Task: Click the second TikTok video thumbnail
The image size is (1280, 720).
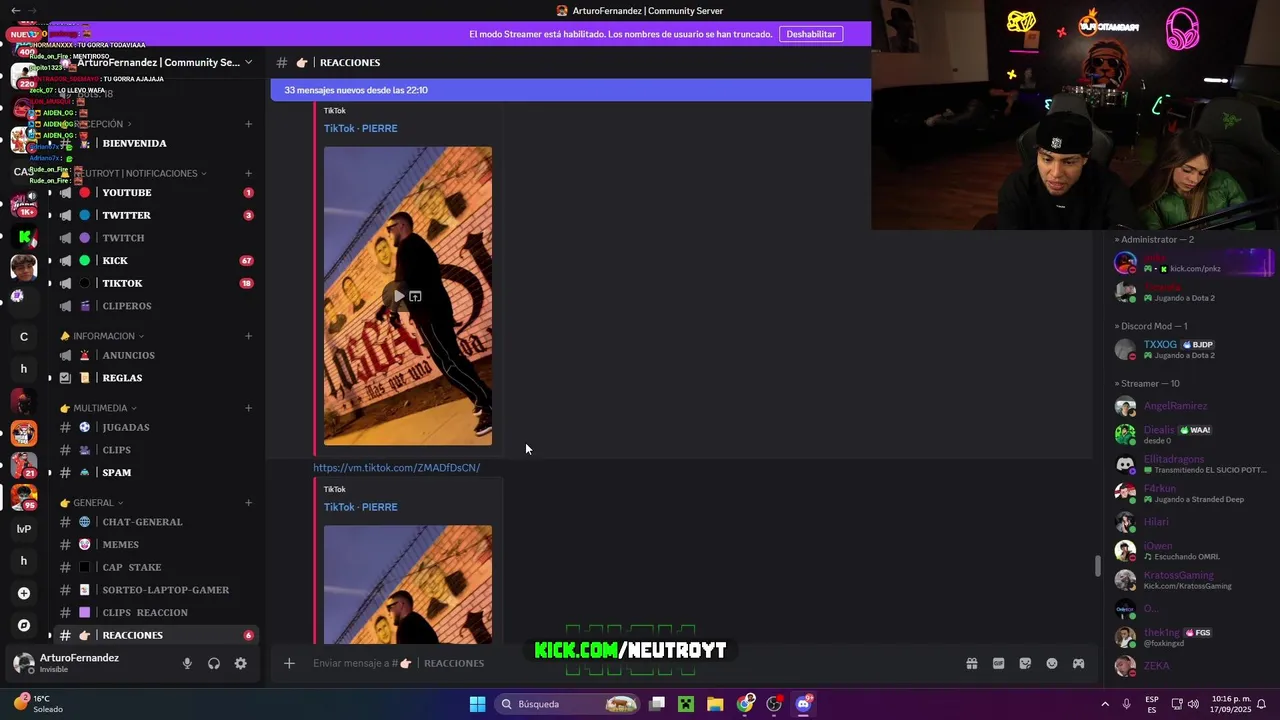Action: pos(408,584)
